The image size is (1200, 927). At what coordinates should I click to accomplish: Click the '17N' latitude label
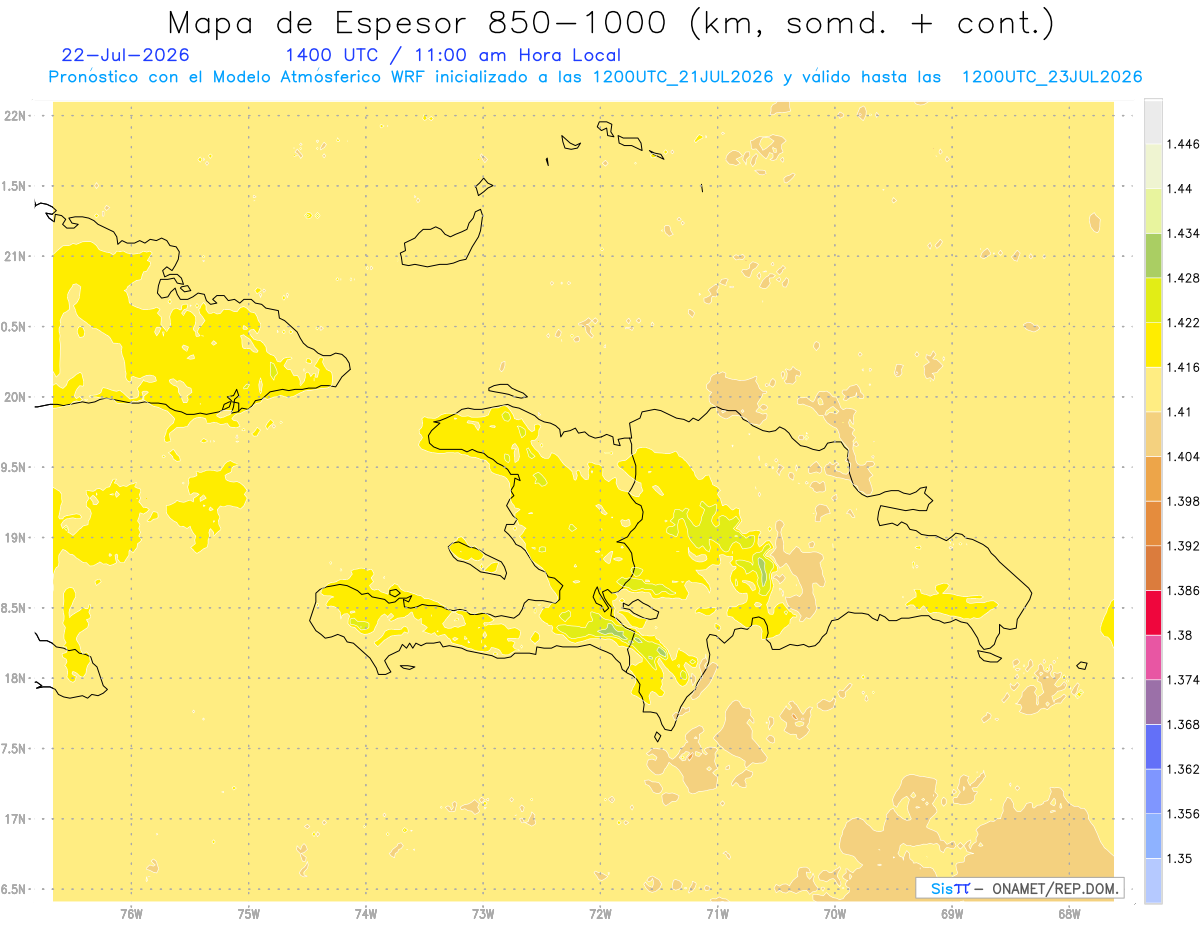tap(17, 819)
